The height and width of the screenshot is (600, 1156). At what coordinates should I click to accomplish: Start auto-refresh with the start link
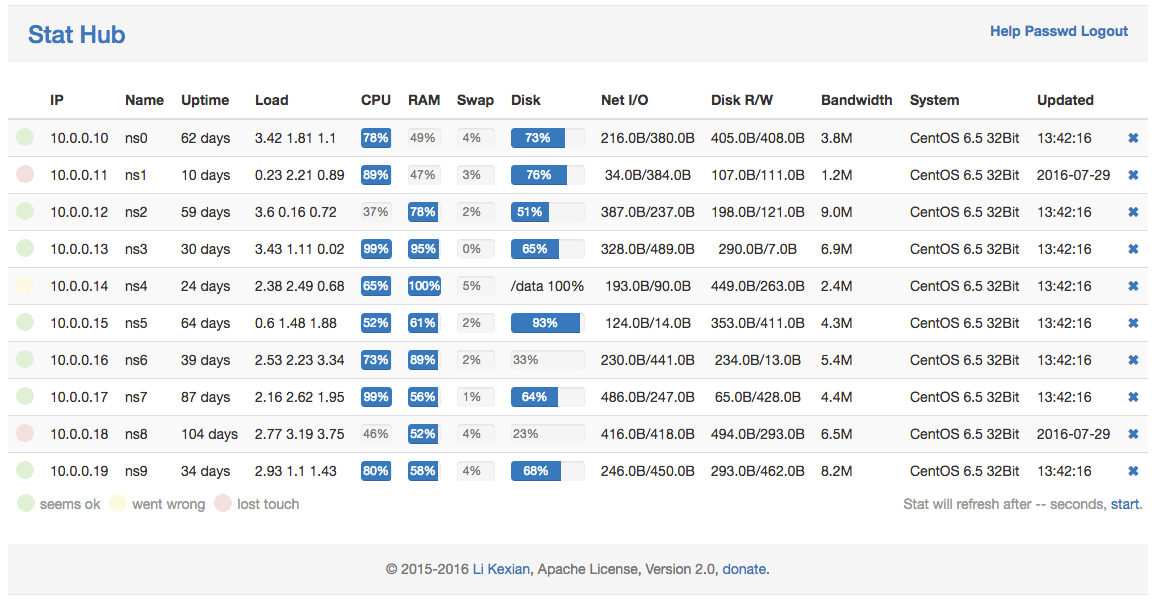click(1124, 504)
